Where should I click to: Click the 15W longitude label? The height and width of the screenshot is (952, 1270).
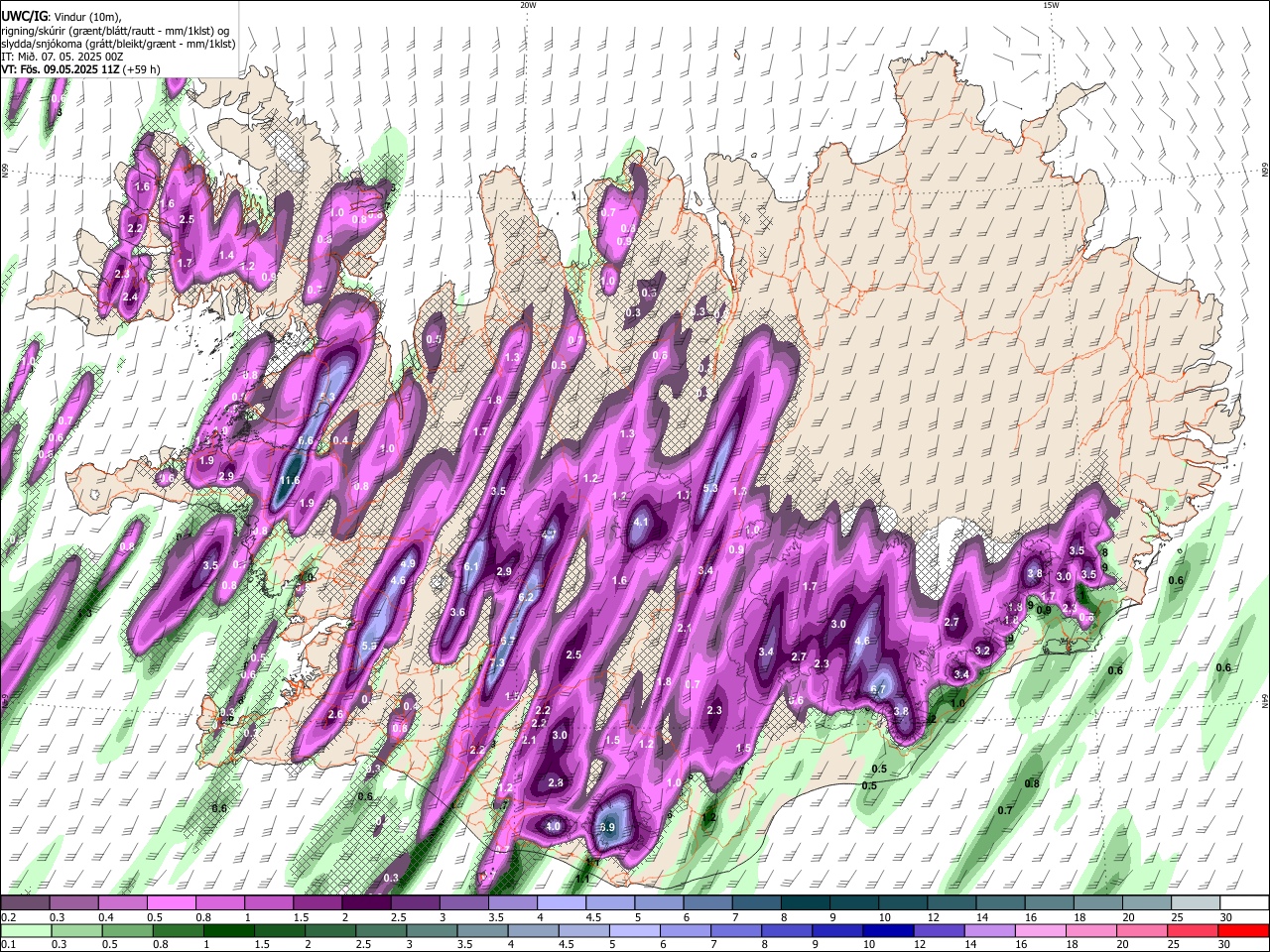point(1051,5)
